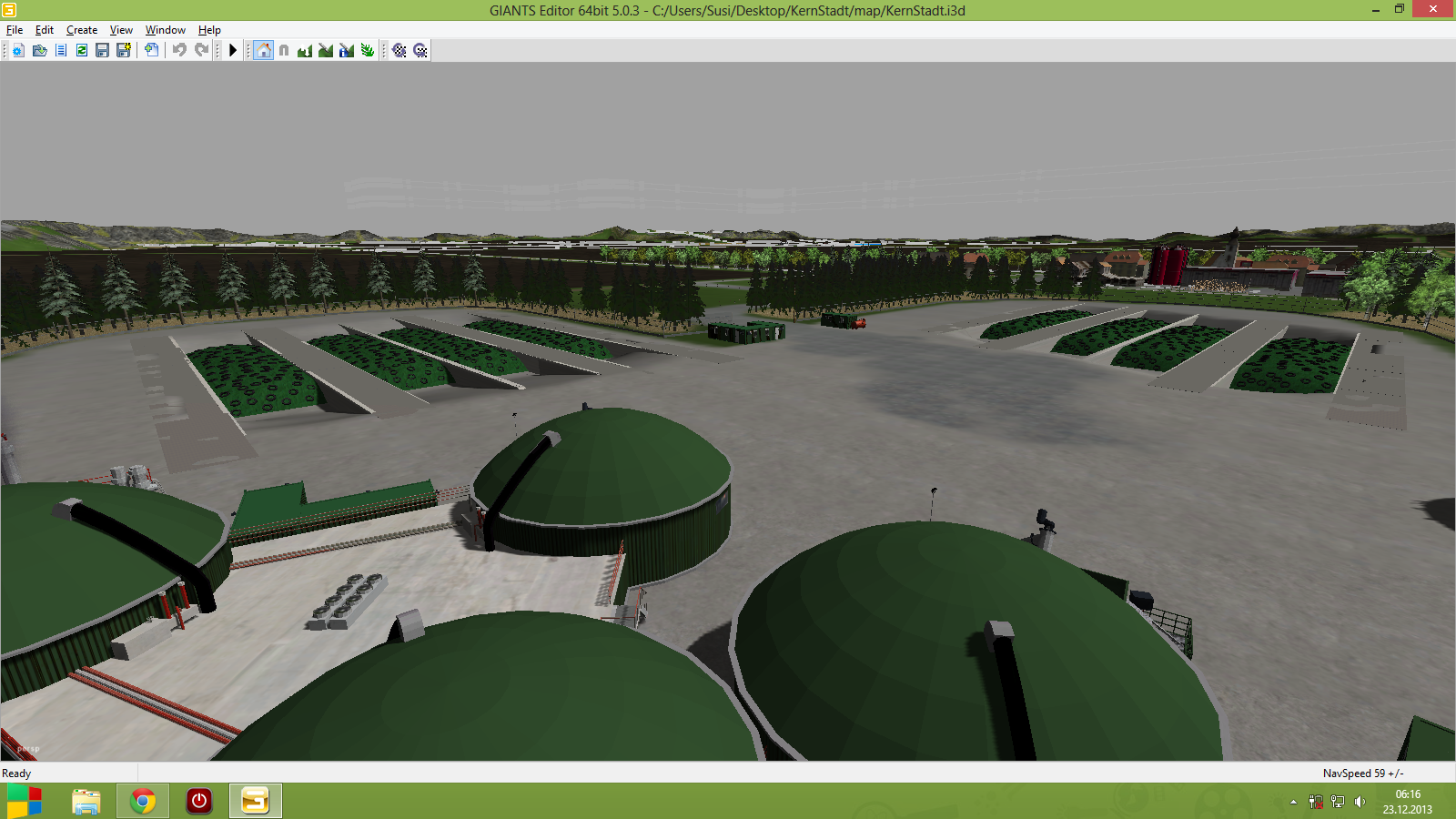Viewport: 1456px width, 819px height.
Task: Select the green foliage paint tool
Action: pyautogui.click(x=368, y=50)
